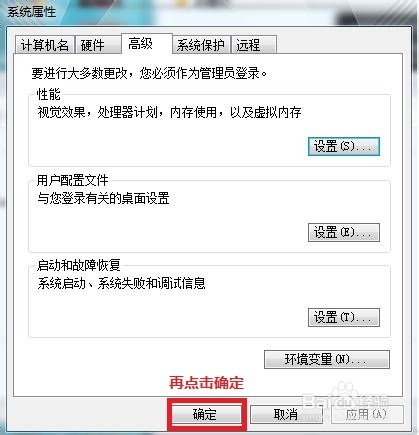Click the greyed-out 应用(A) button
This screenshot has width=419, height=435.
[367, 414]
